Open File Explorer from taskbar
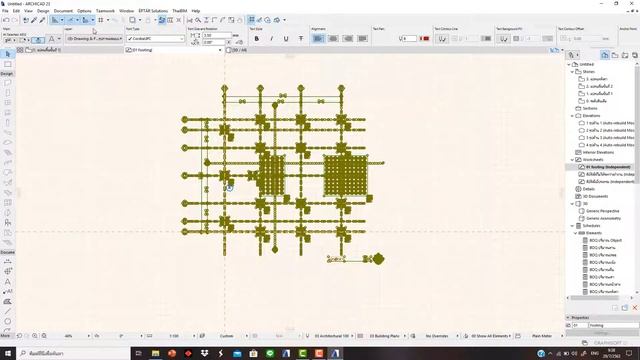Viewport: 640px width, 360px height. point(156,353)
